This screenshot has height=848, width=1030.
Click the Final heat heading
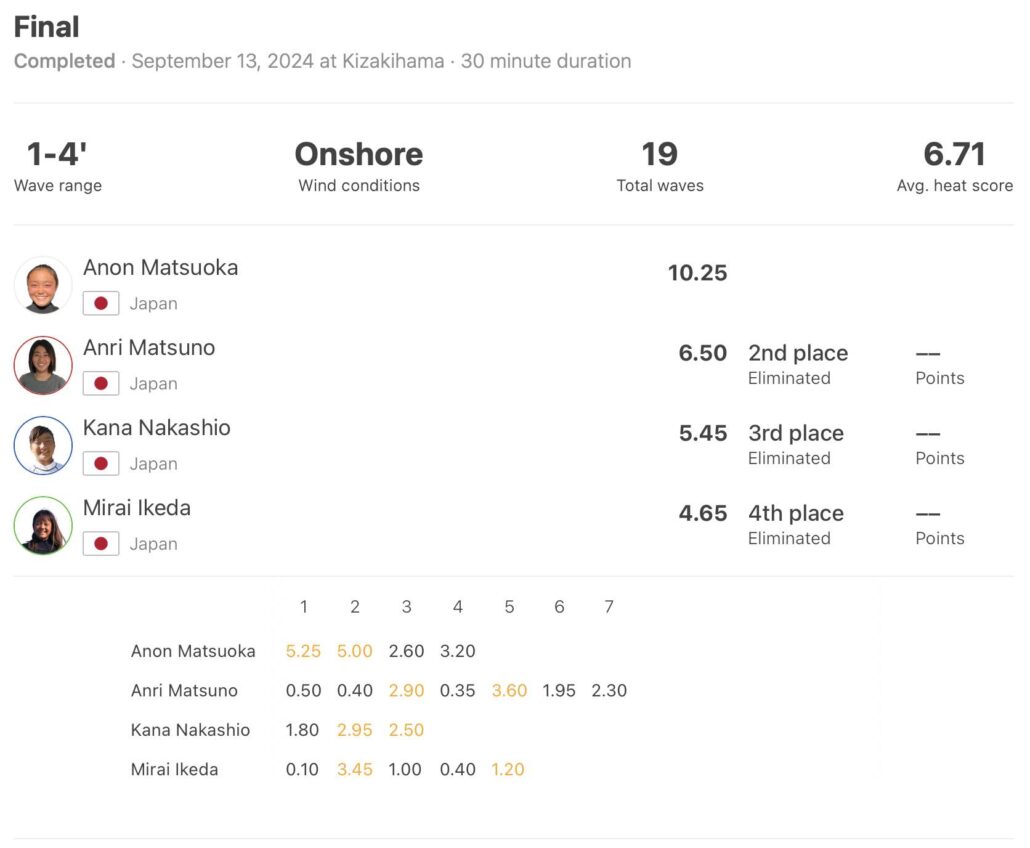(x=47, y=27)
